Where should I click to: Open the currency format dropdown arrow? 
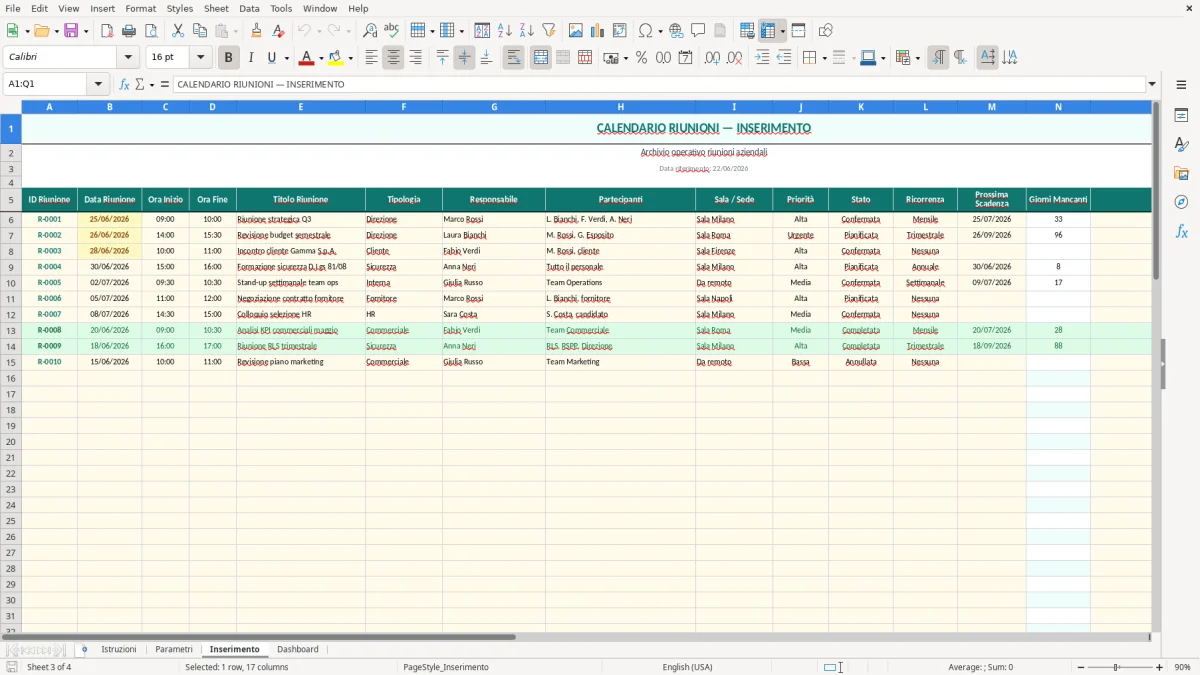625,58
